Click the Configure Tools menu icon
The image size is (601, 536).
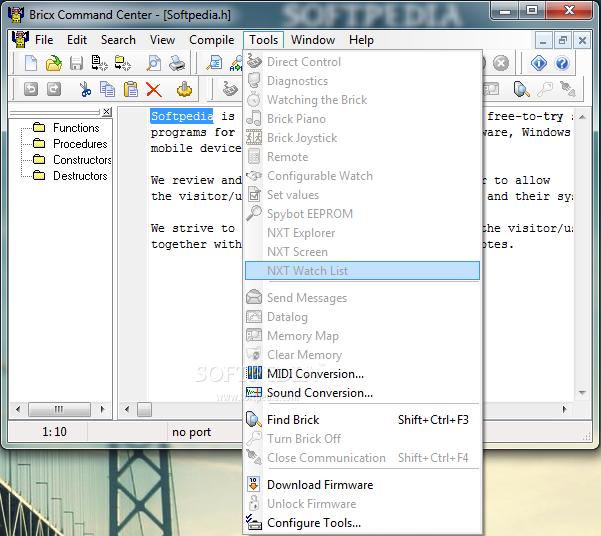(x=254, y=522)
